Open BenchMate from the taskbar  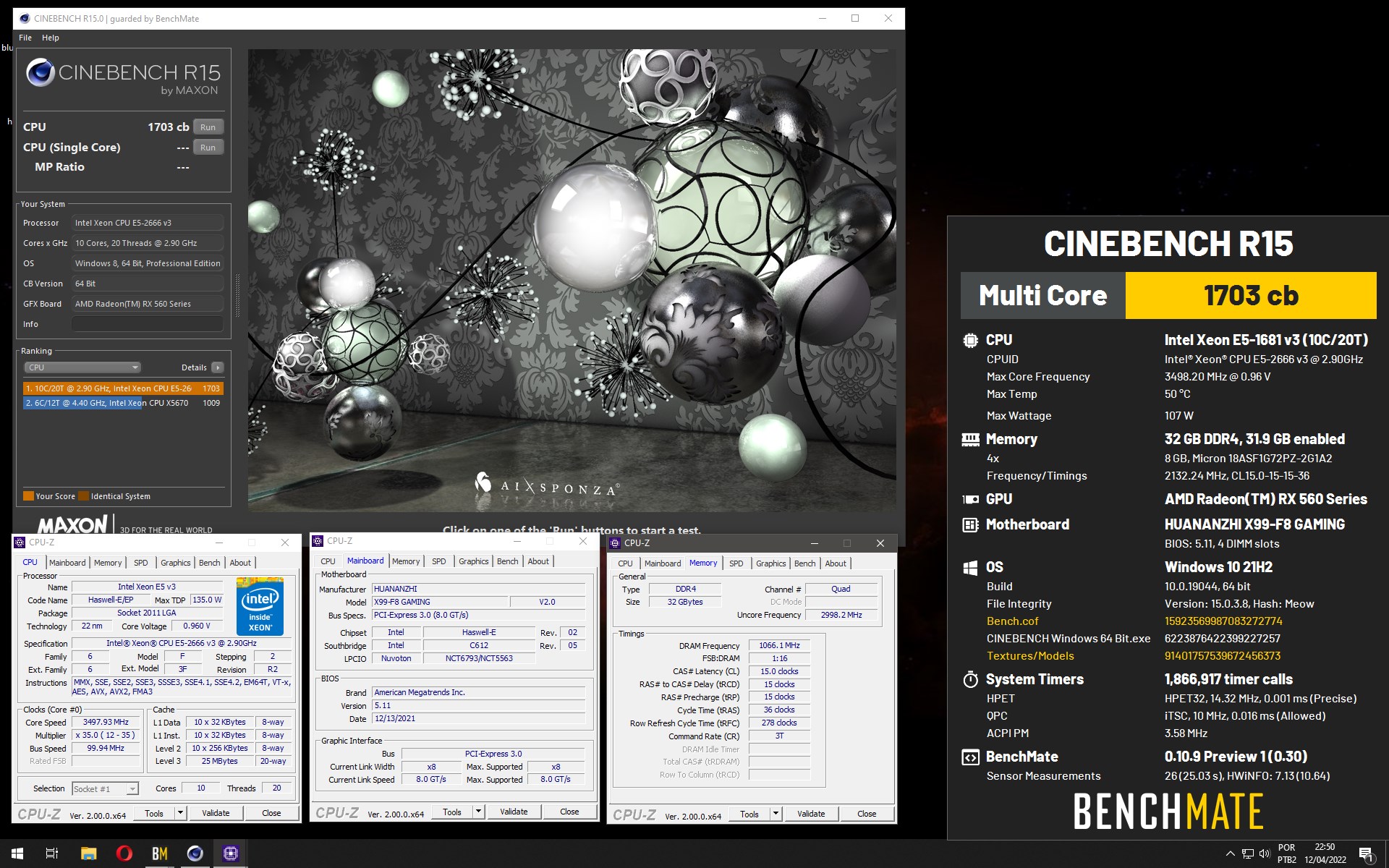coord(159,854)
